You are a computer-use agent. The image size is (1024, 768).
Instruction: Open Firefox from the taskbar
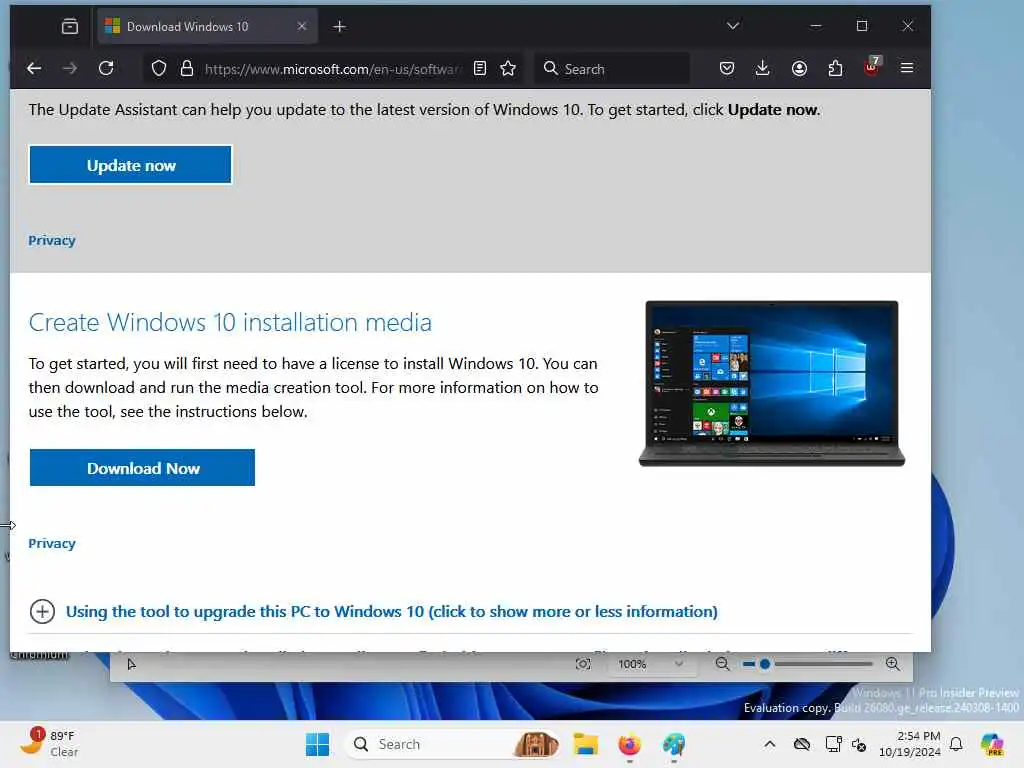click(630, 744)
